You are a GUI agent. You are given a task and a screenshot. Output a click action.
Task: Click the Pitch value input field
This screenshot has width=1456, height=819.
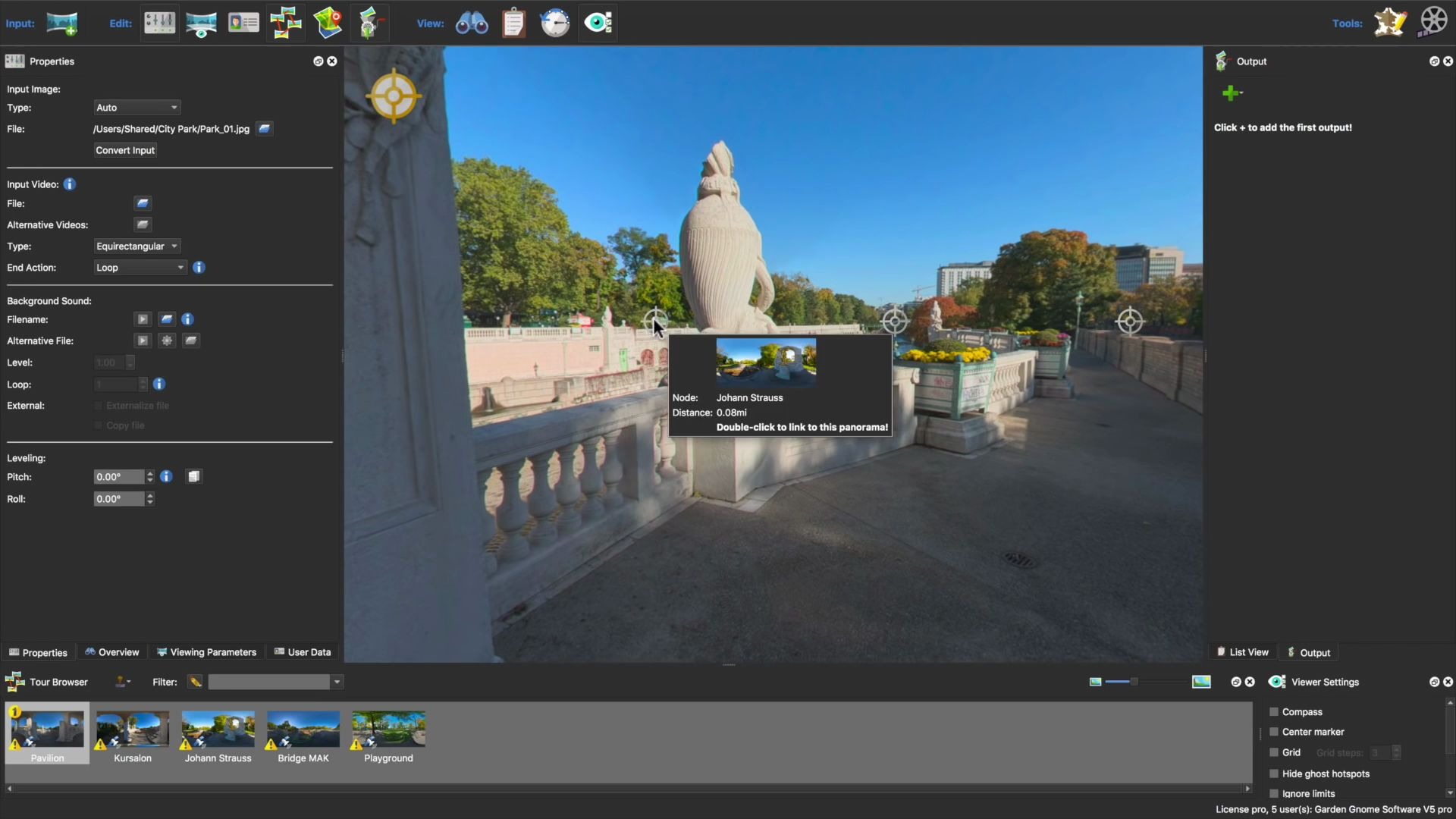point(118,477)
